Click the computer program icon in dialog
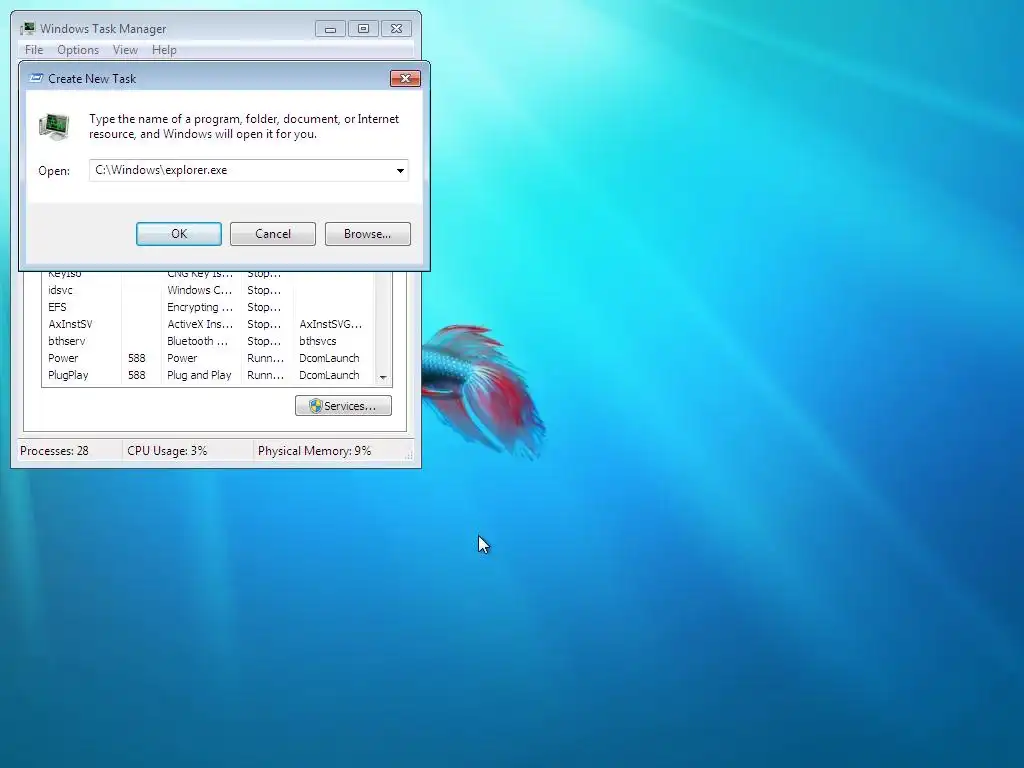The image size is (1024, 768). (54, 127)
